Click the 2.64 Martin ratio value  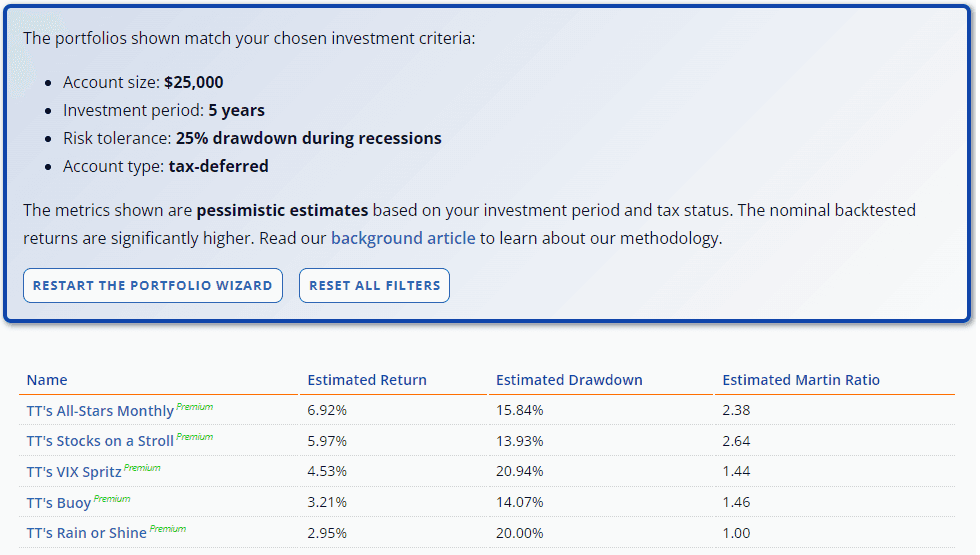(736, 441)
